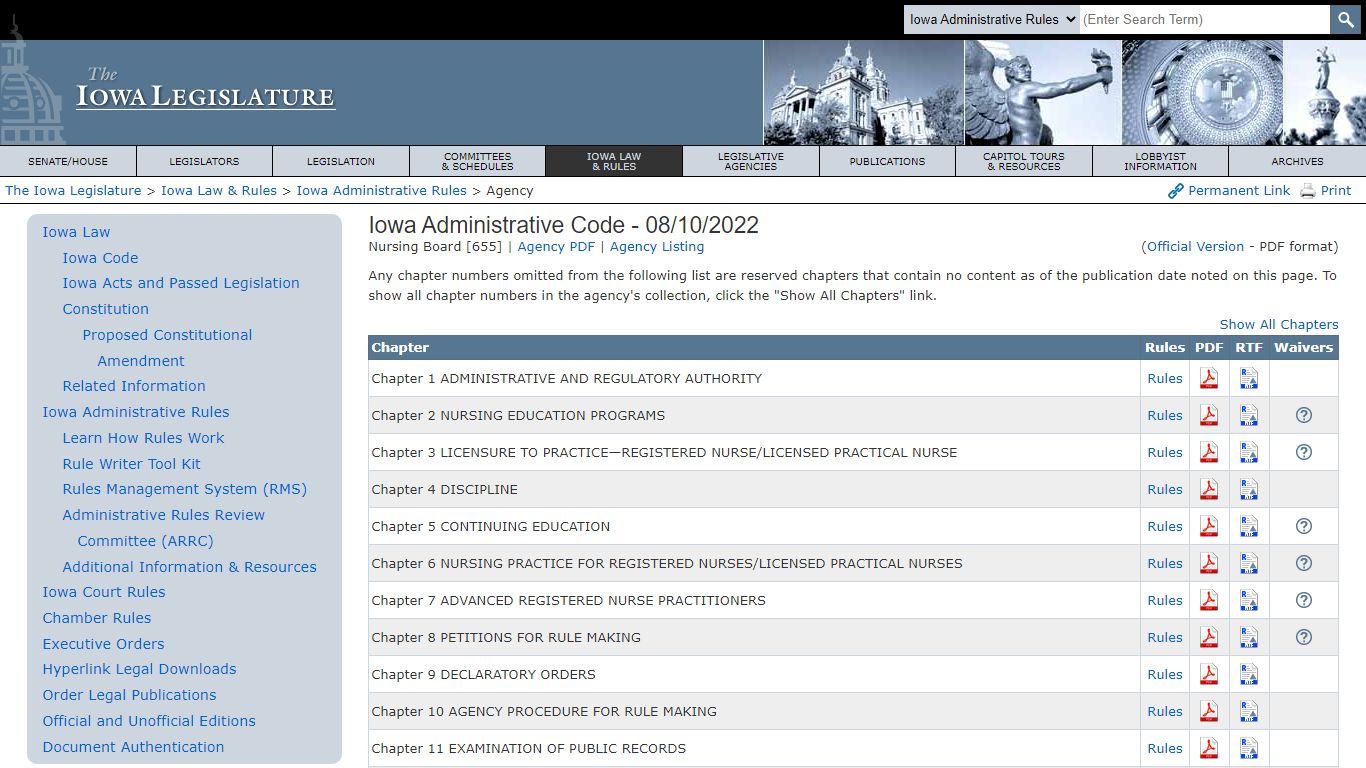Screen dimensions: 1366x768
Task: Click the Iowa Legislature logo
Action: [x=205, y=90]
